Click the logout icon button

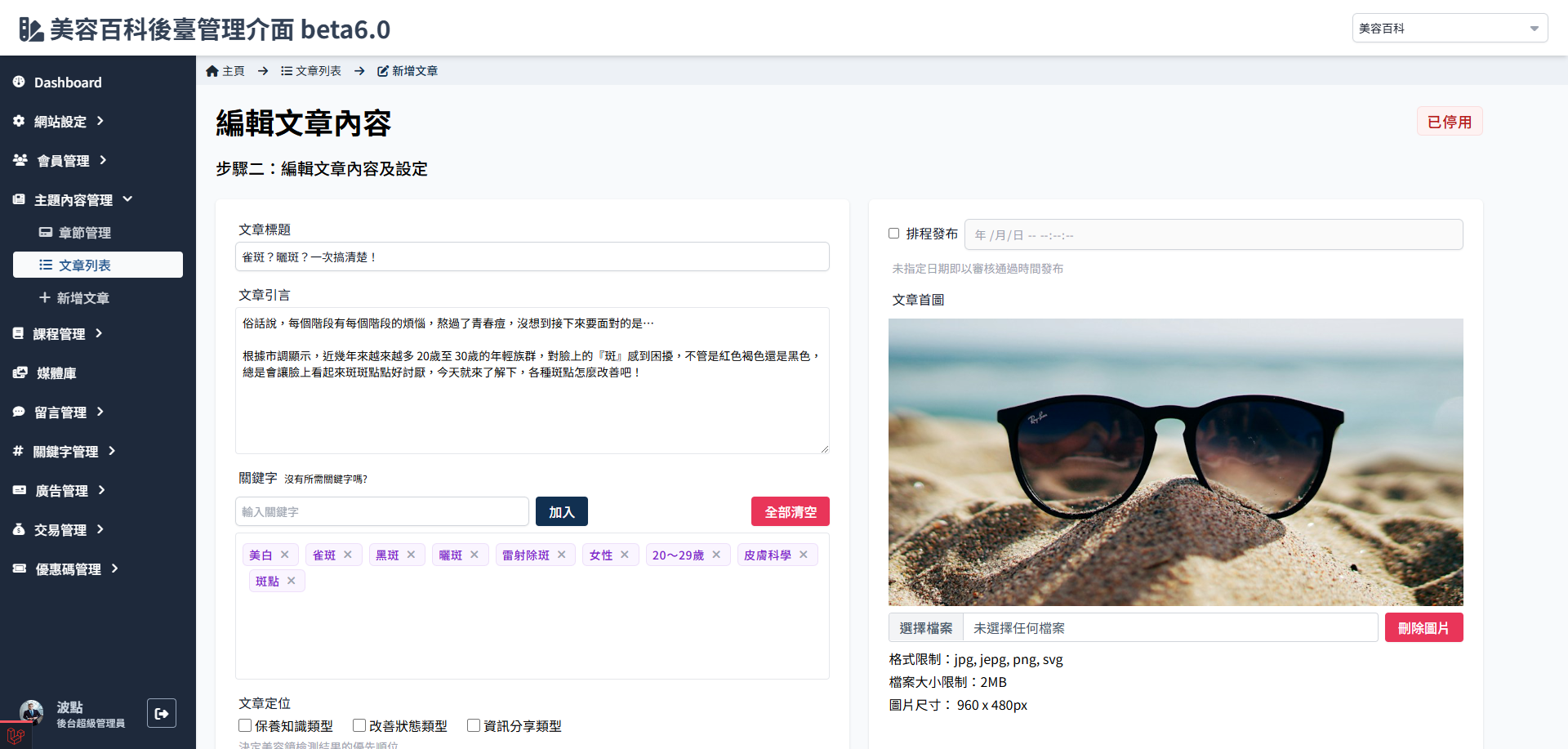pos(162,713)
